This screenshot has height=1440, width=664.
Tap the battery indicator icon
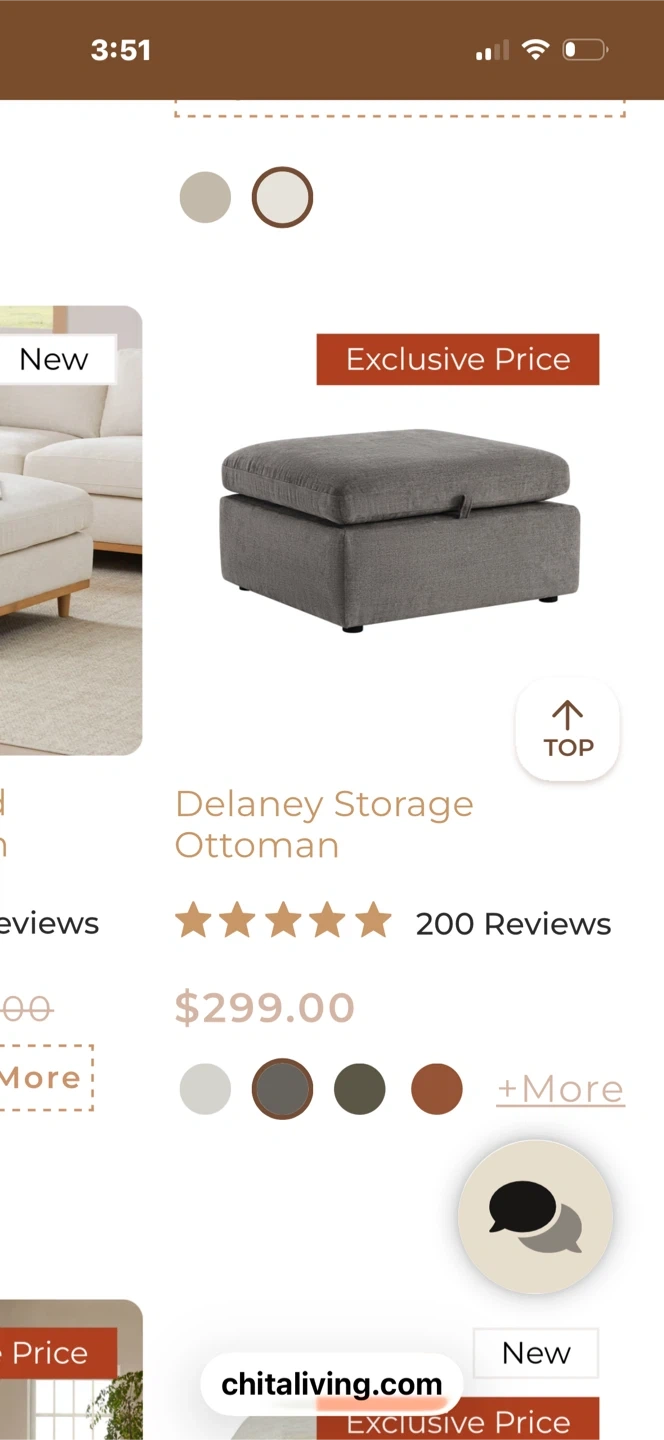tap(586, 49)
